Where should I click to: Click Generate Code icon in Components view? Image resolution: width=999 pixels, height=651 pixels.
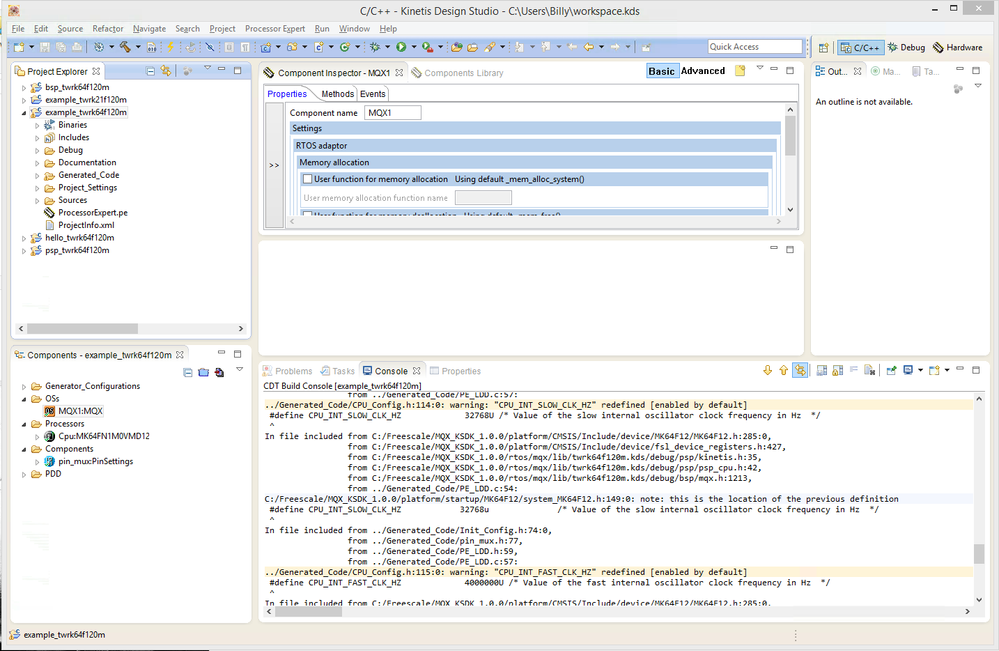[x=219, y=373]
